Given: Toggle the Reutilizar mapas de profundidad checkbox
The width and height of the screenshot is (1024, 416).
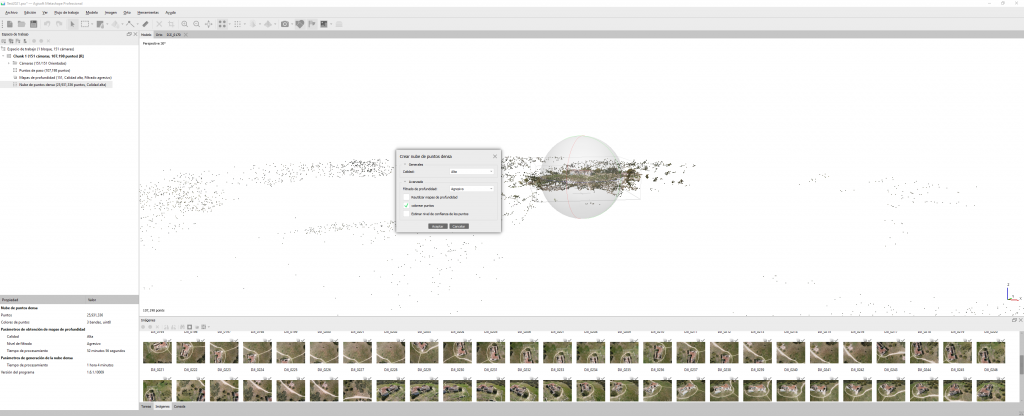Looking at the screenshot, I should pyautogui.click(x=406, y=197).
